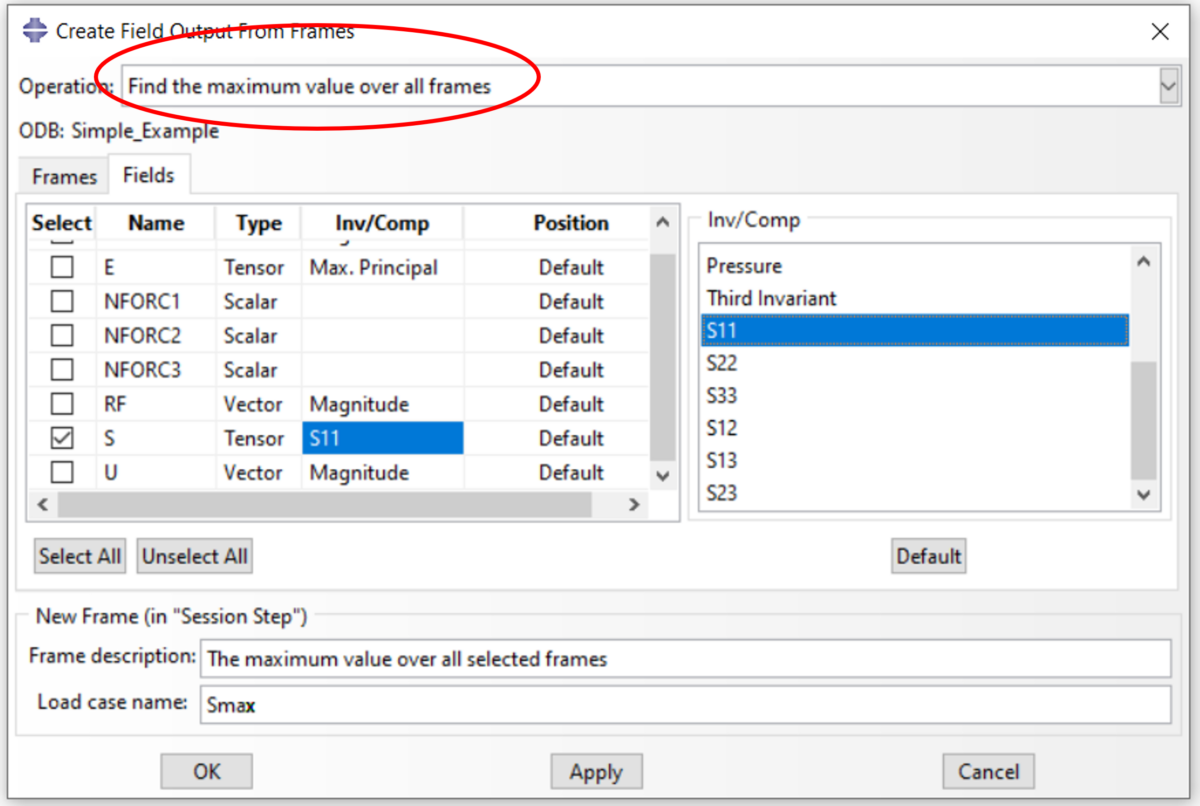Enable the E tensor field checkbox
The image size is (1200, 806).
click(x=62, y=267)
